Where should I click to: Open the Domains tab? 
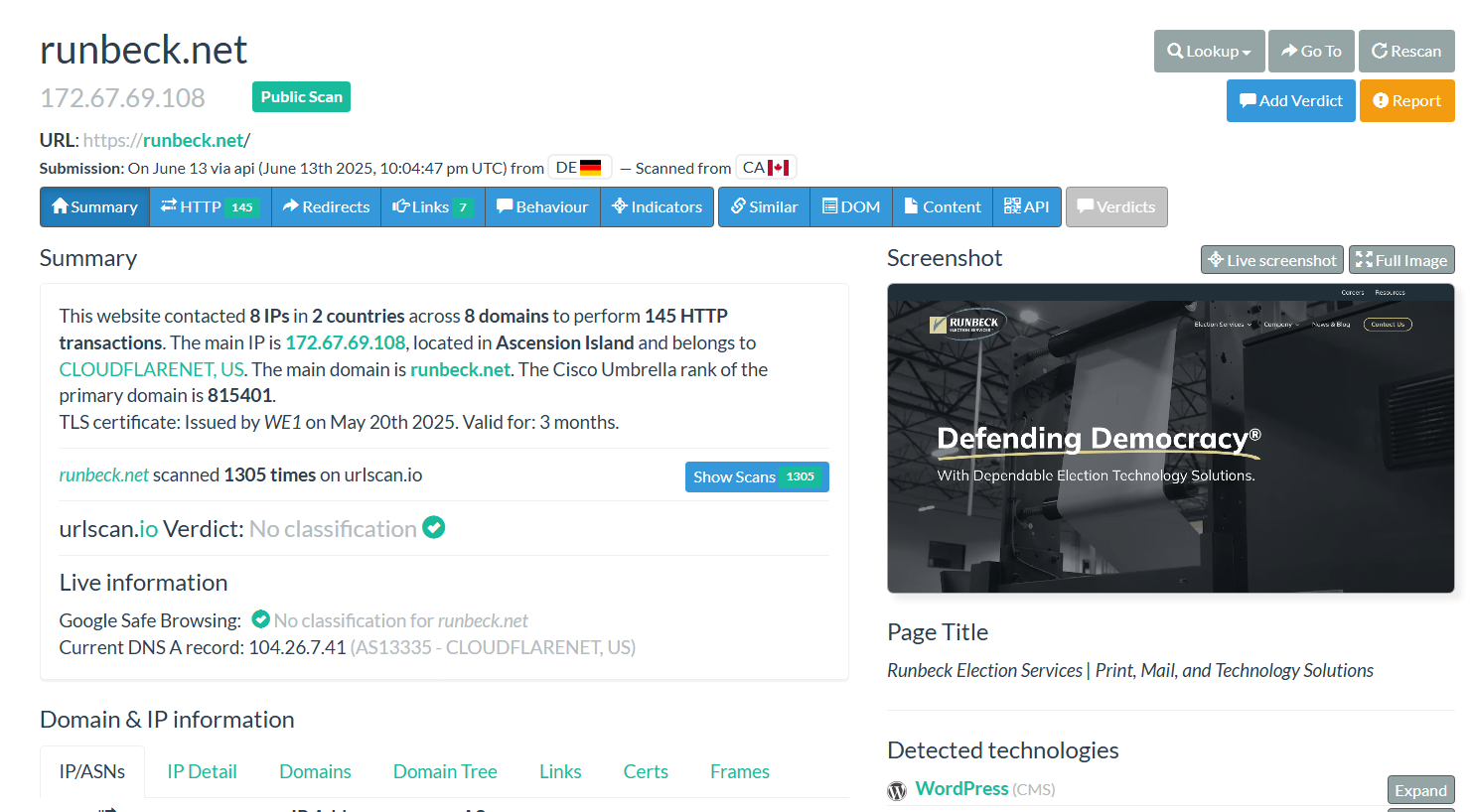315,771
